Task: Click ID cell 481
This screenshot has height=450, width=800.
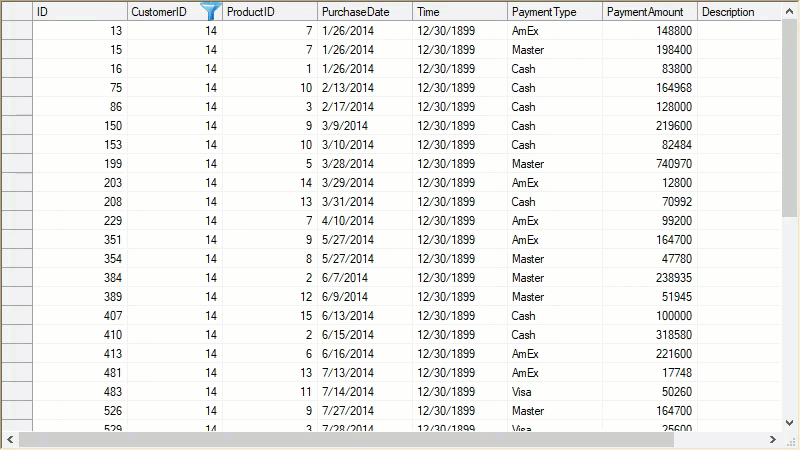Action: click(x=80, y=372)
